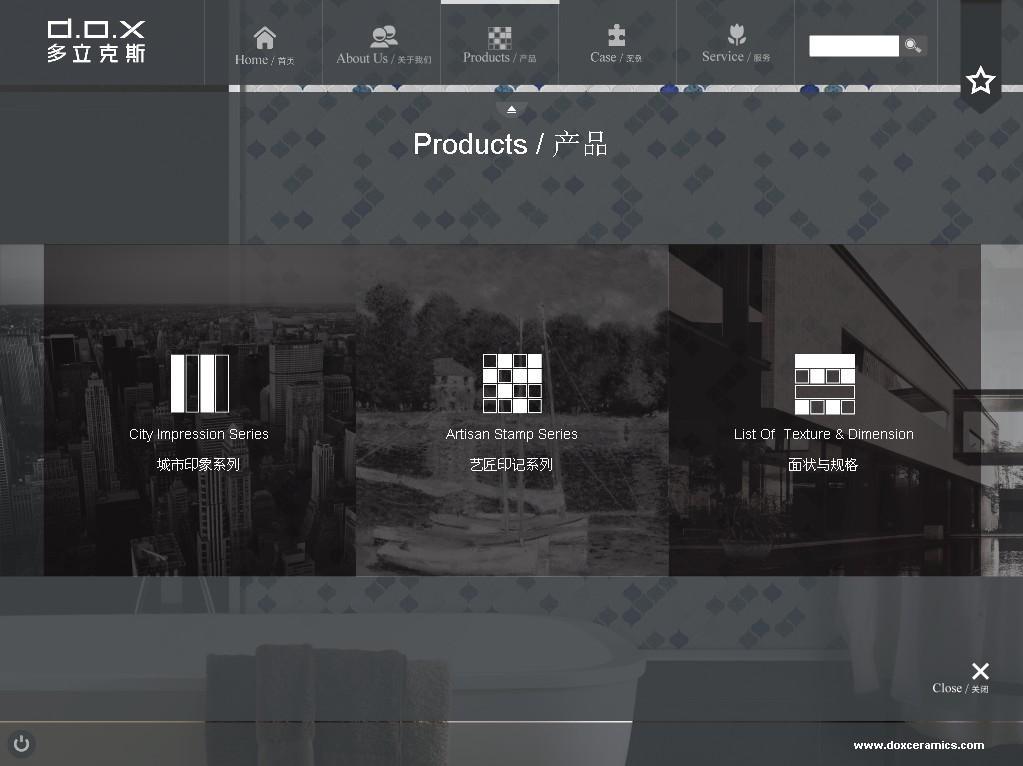Click the star favorites bookmark

tap(981, 81)
